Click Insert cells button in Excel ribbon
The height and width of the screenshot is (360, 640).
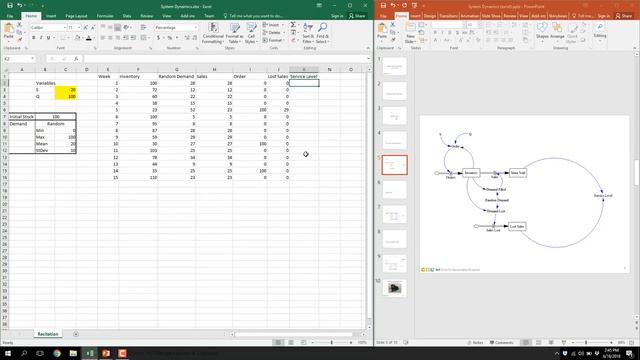click(x=272, y=25)
